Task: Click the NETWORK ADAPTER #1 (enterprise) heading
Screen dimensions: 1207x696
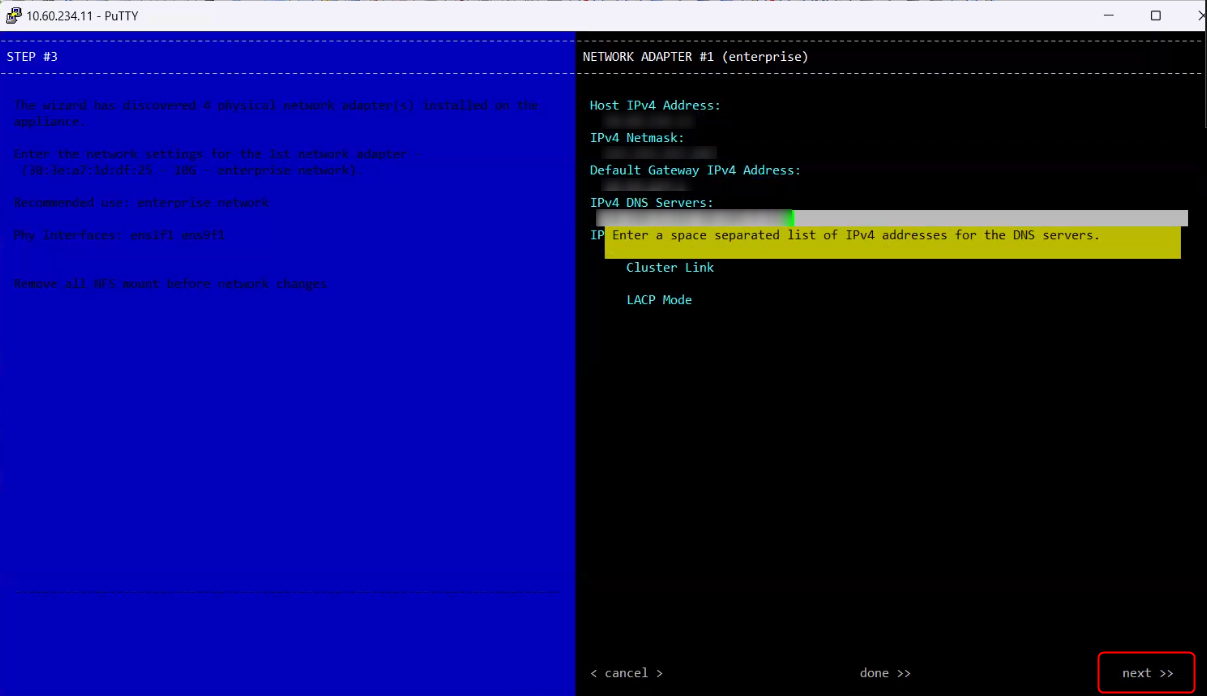Action: point(695,57)
